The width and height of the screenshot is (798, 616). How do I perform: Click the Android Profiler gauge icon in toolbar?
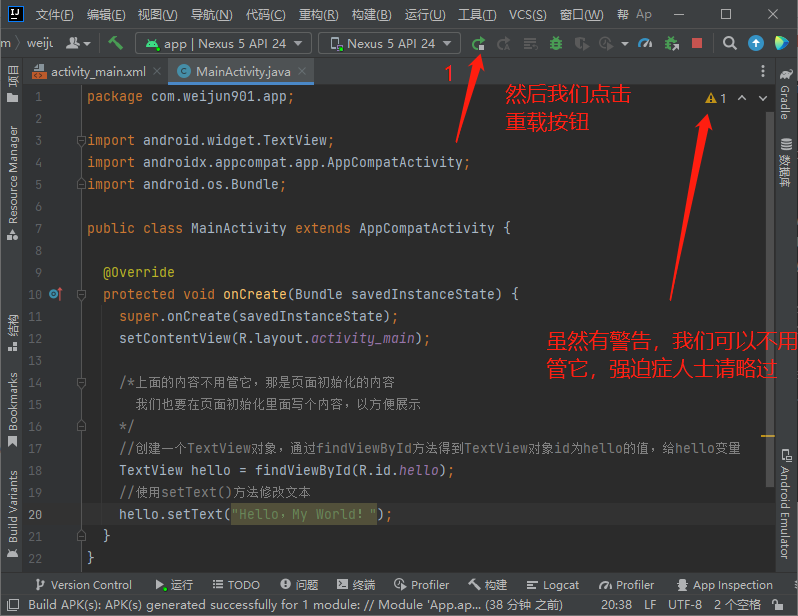point(645,44)
